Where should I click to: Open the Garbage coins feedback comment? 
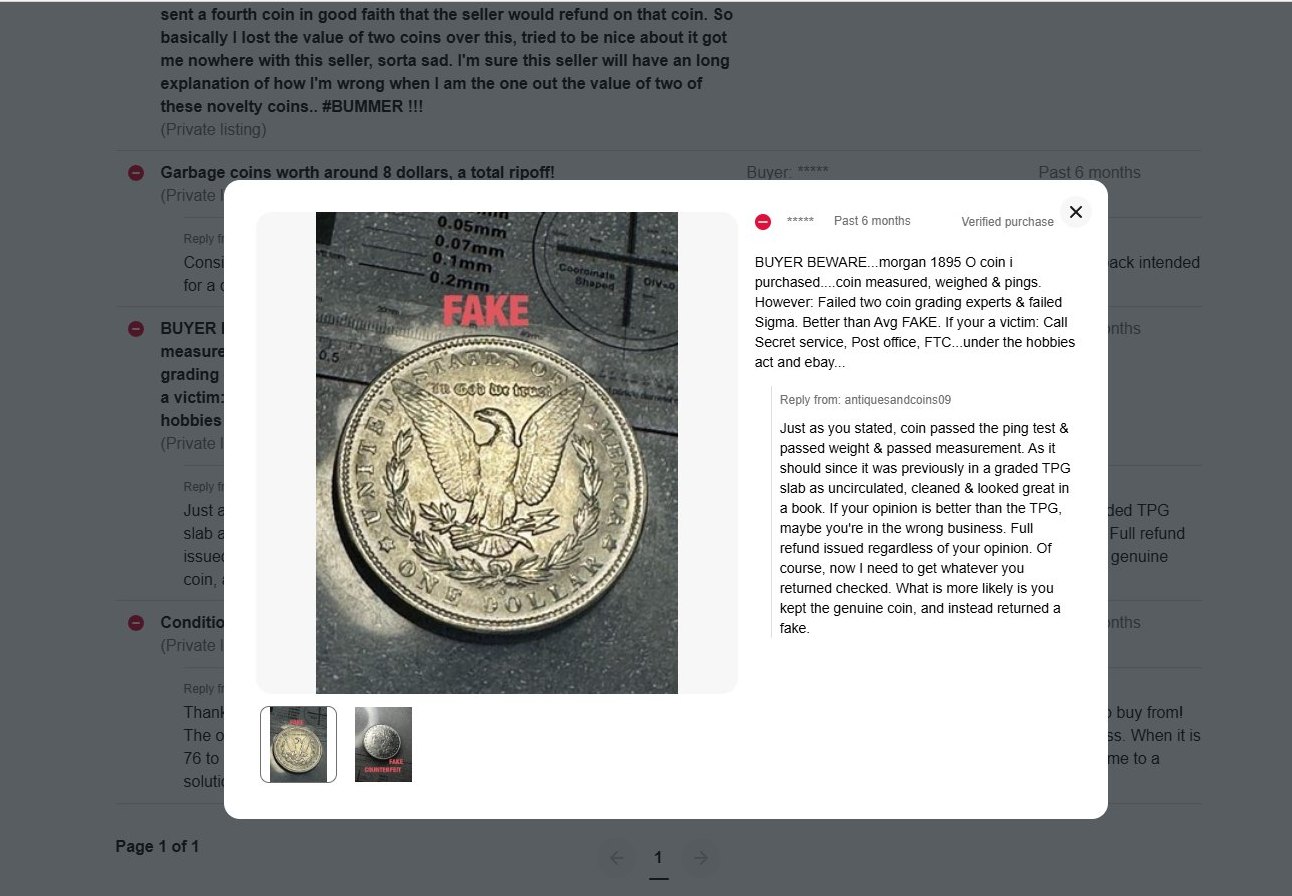(x=357, y=172)
